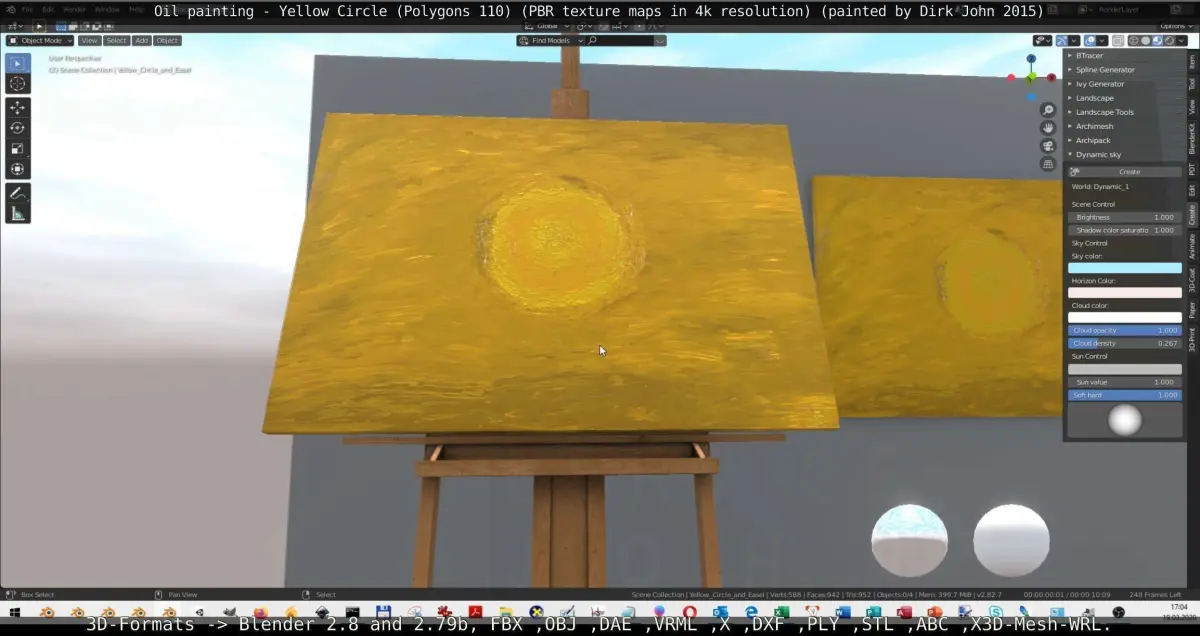The width and height of the screenshot is (1200, 636).
Task: Switch to the BlenderKit sidebar tab
Action: [x=1192, y=138]
